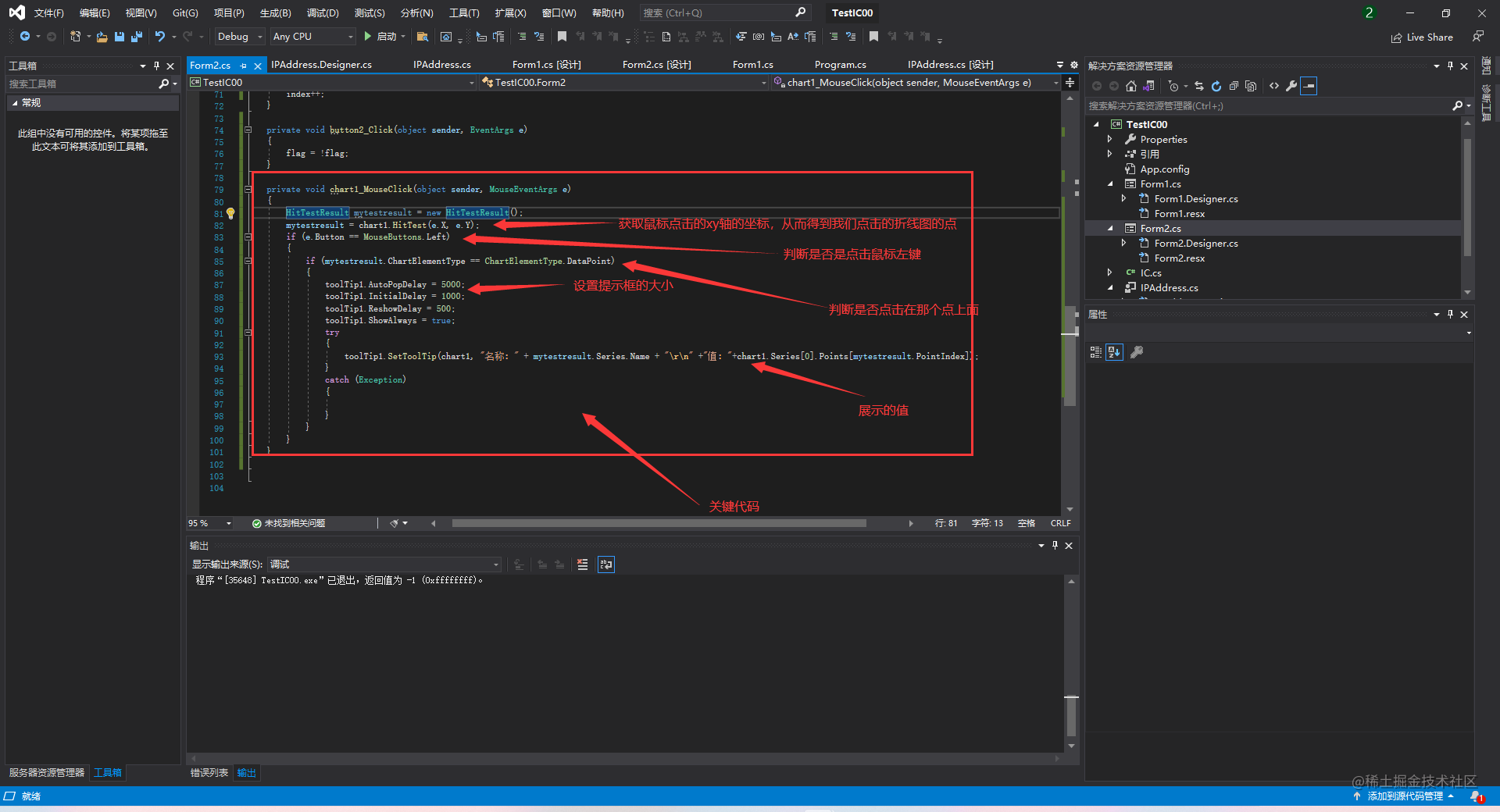1500x812 pixels.
Task: Open the Debug configuration dropdown
Action: pos(240,37)
